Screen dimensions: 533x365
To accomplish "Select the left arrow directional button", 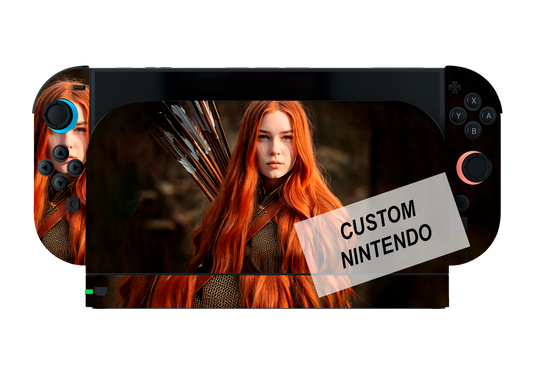I will [46, 168].
